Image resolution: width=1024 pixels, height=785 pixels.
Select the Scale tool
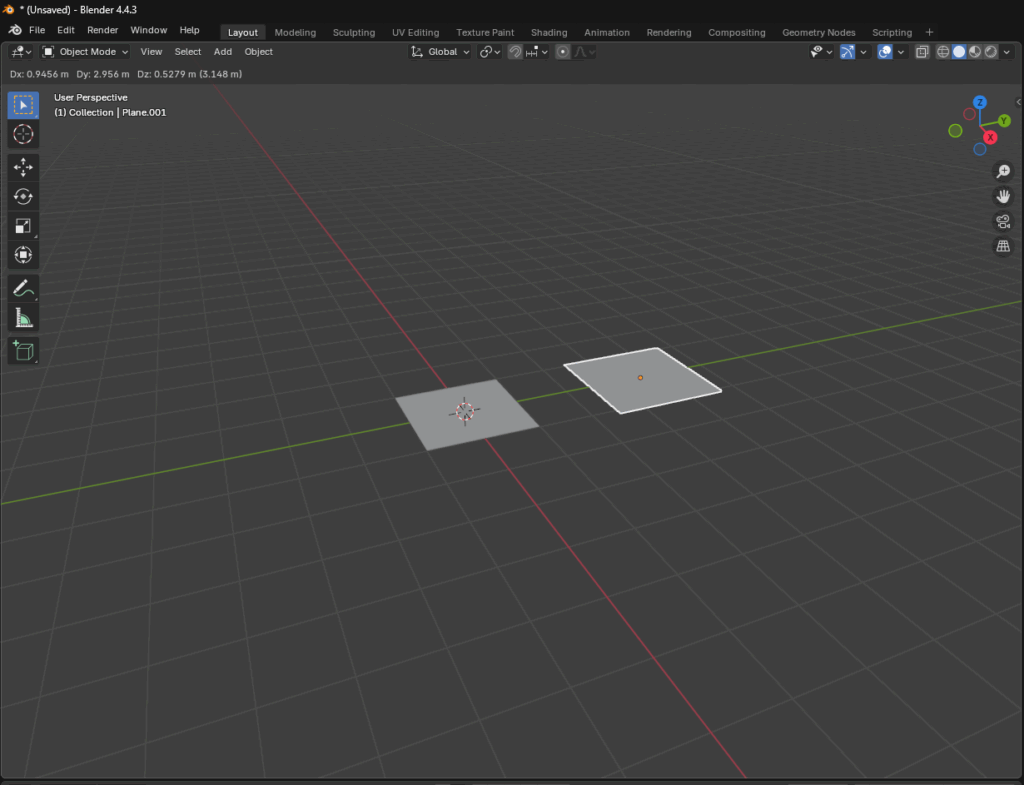pyautogui.click(x=23, y=226)
